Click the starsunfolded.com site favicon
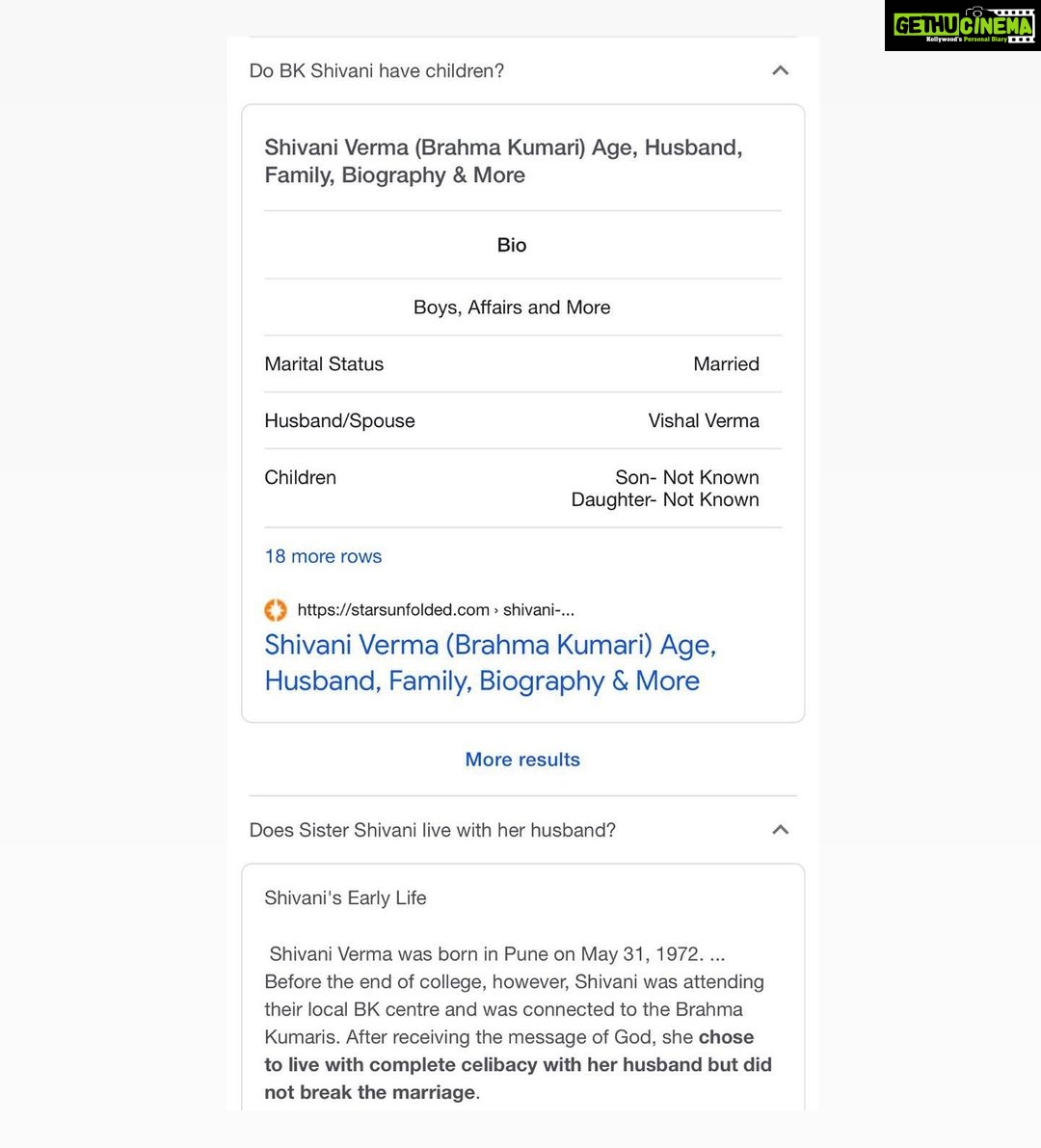 click(x=276, y=610)
